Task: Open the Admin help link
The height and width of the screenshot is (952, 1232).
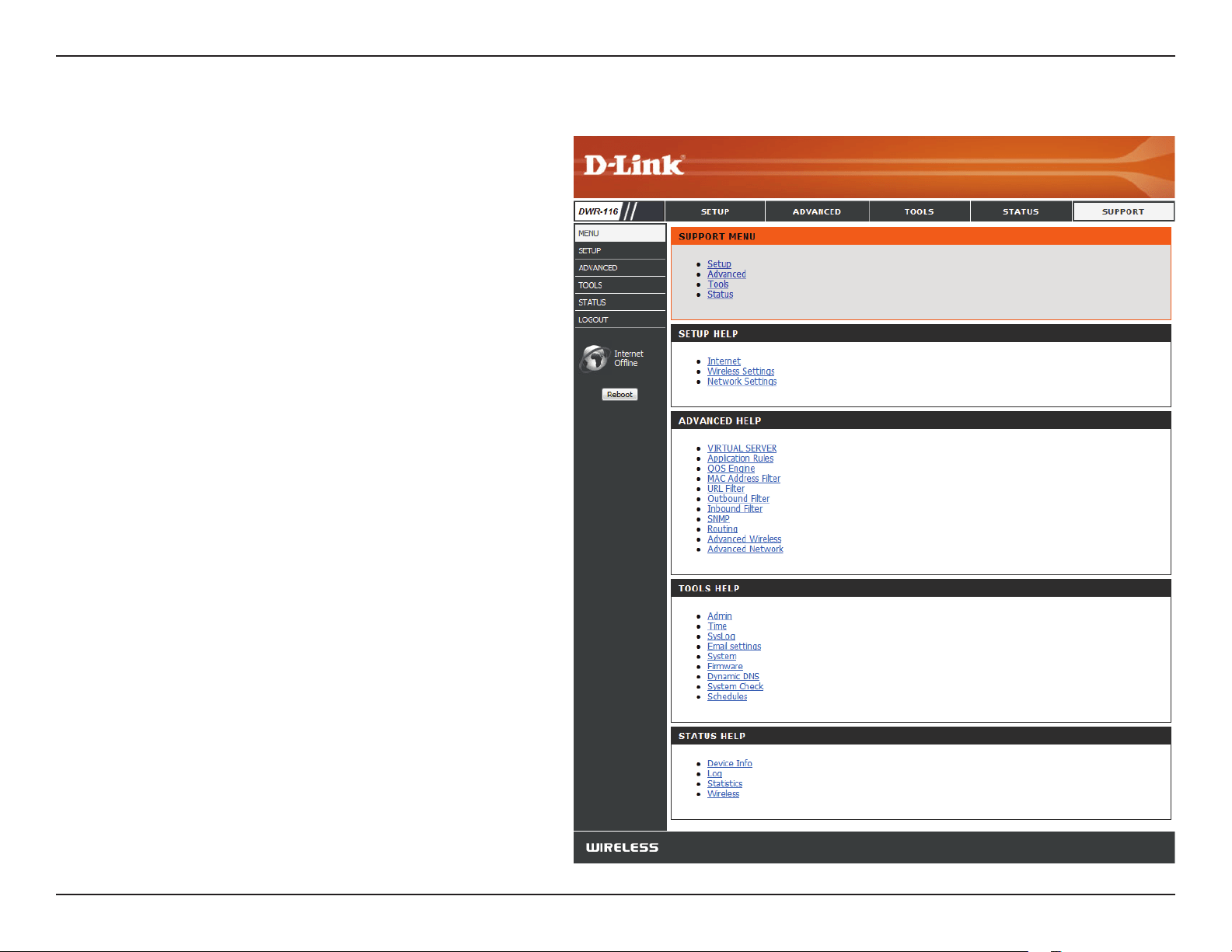Action: [x=719, y=616]
